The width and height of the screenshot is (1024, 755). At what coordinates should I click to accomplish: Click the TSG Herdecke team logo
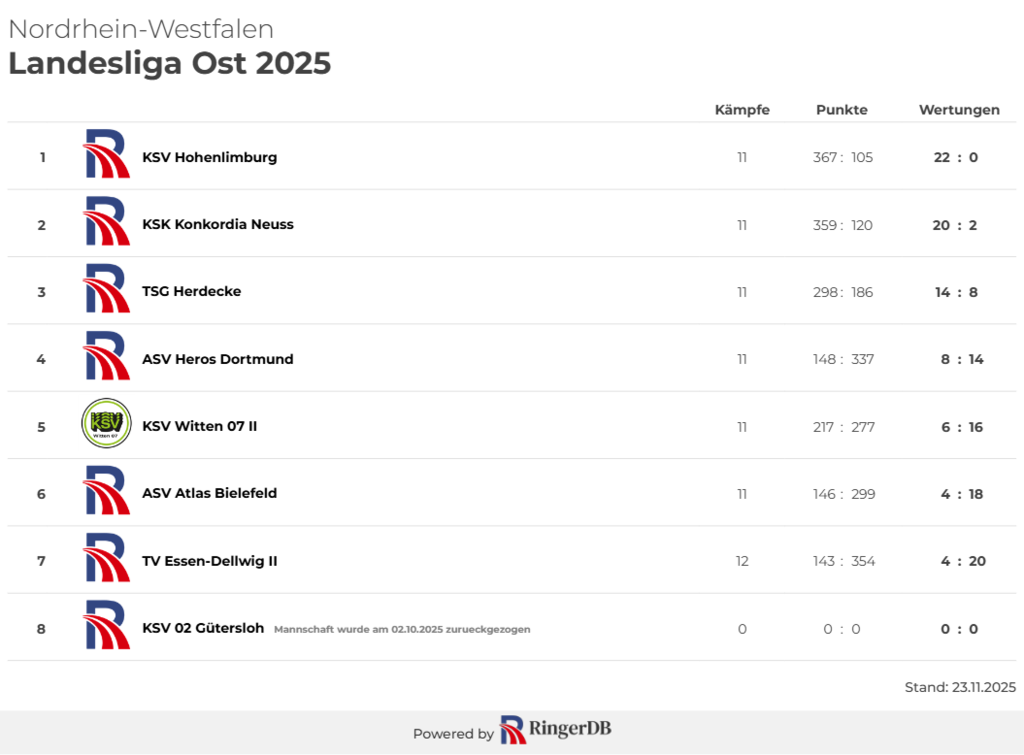point(106,289)
